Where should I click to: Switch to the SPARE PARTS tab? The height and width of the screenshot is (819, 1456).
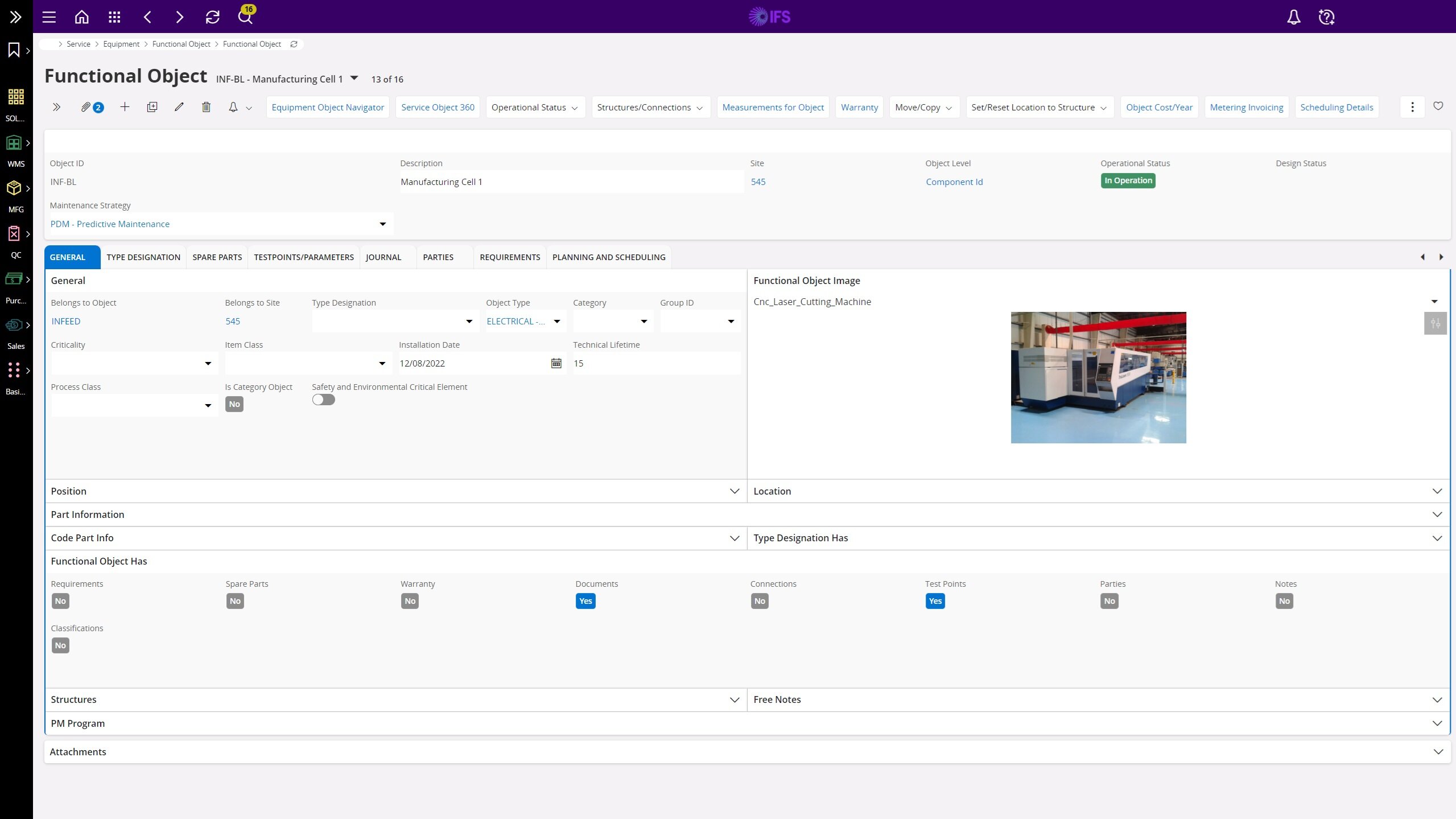pyautogui.click(x=217, y=257)
